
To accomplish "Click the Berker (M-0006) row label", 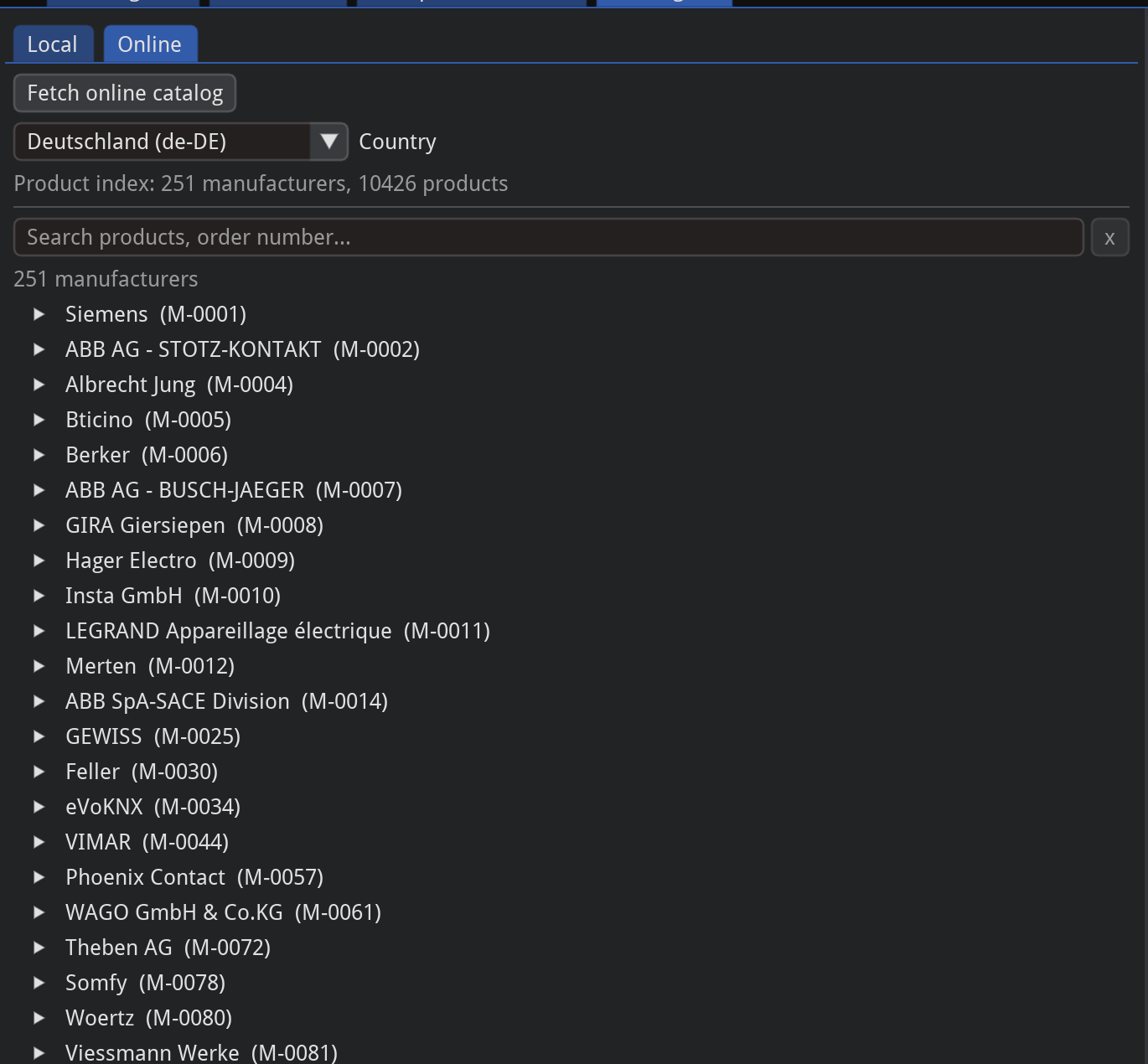I will coord(147,455).
